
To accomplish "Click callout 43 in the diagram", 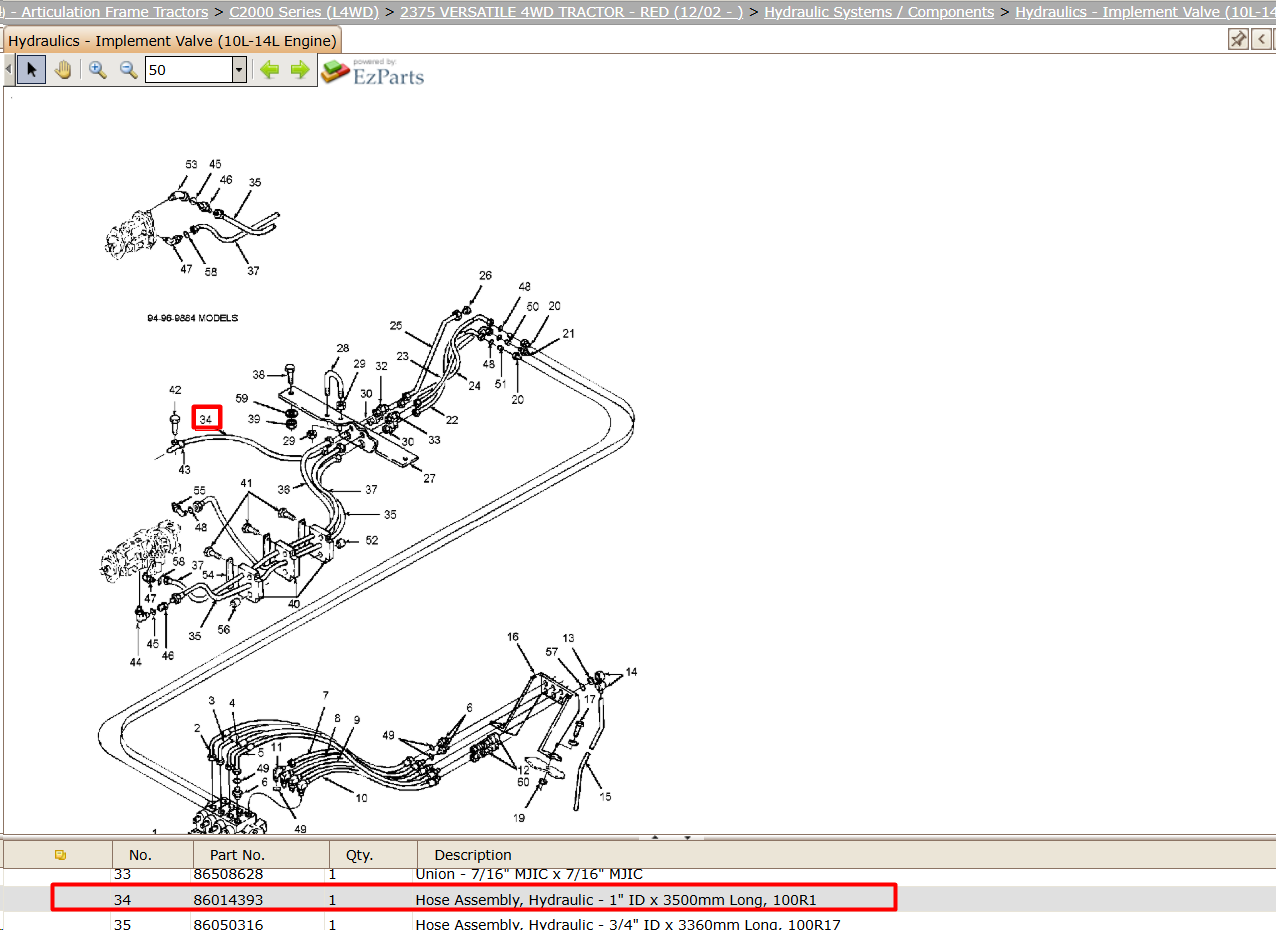I will tap(184, 469).
